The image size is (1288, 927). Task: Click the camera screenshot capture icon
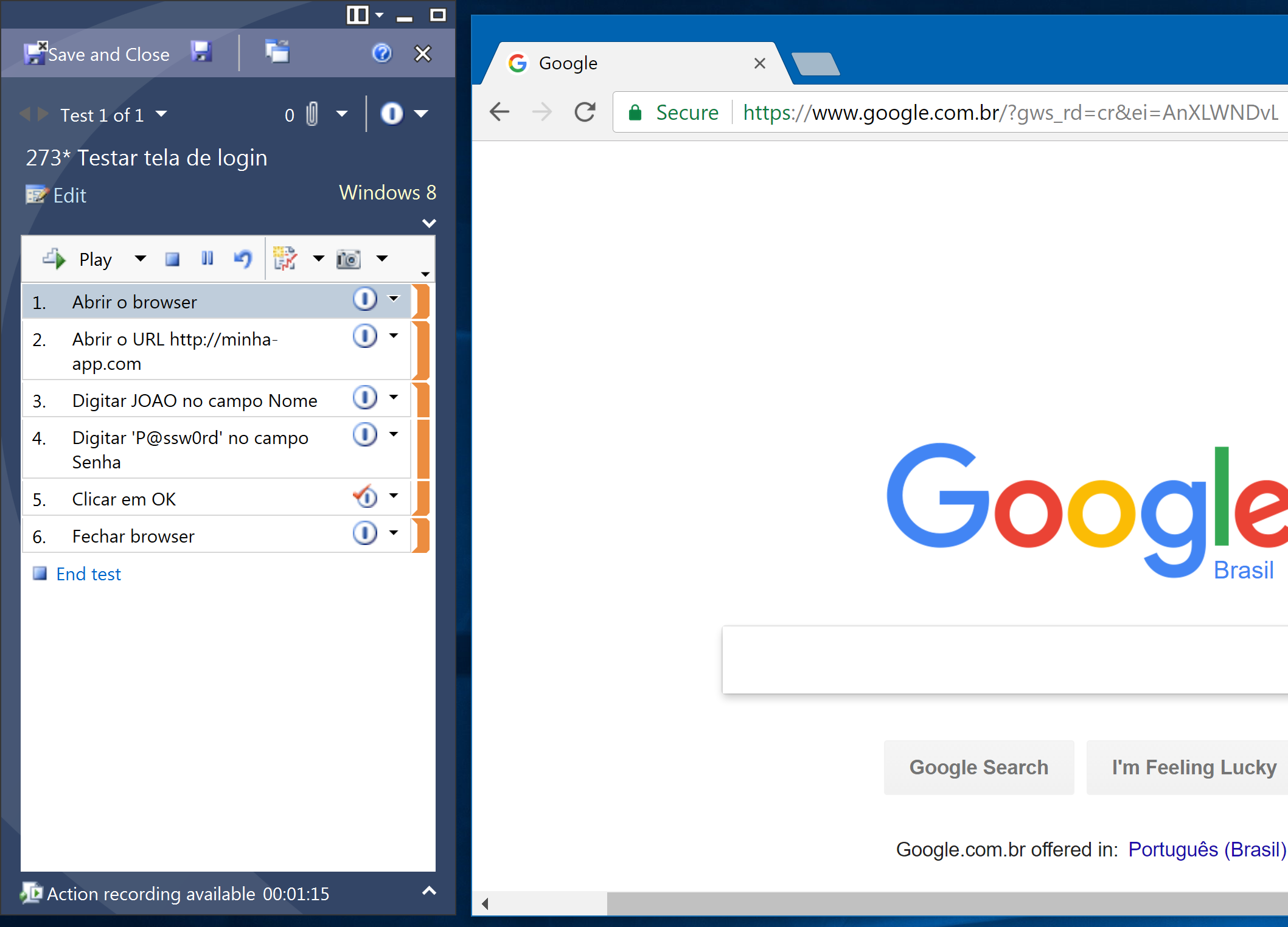(x=349, y=259)
